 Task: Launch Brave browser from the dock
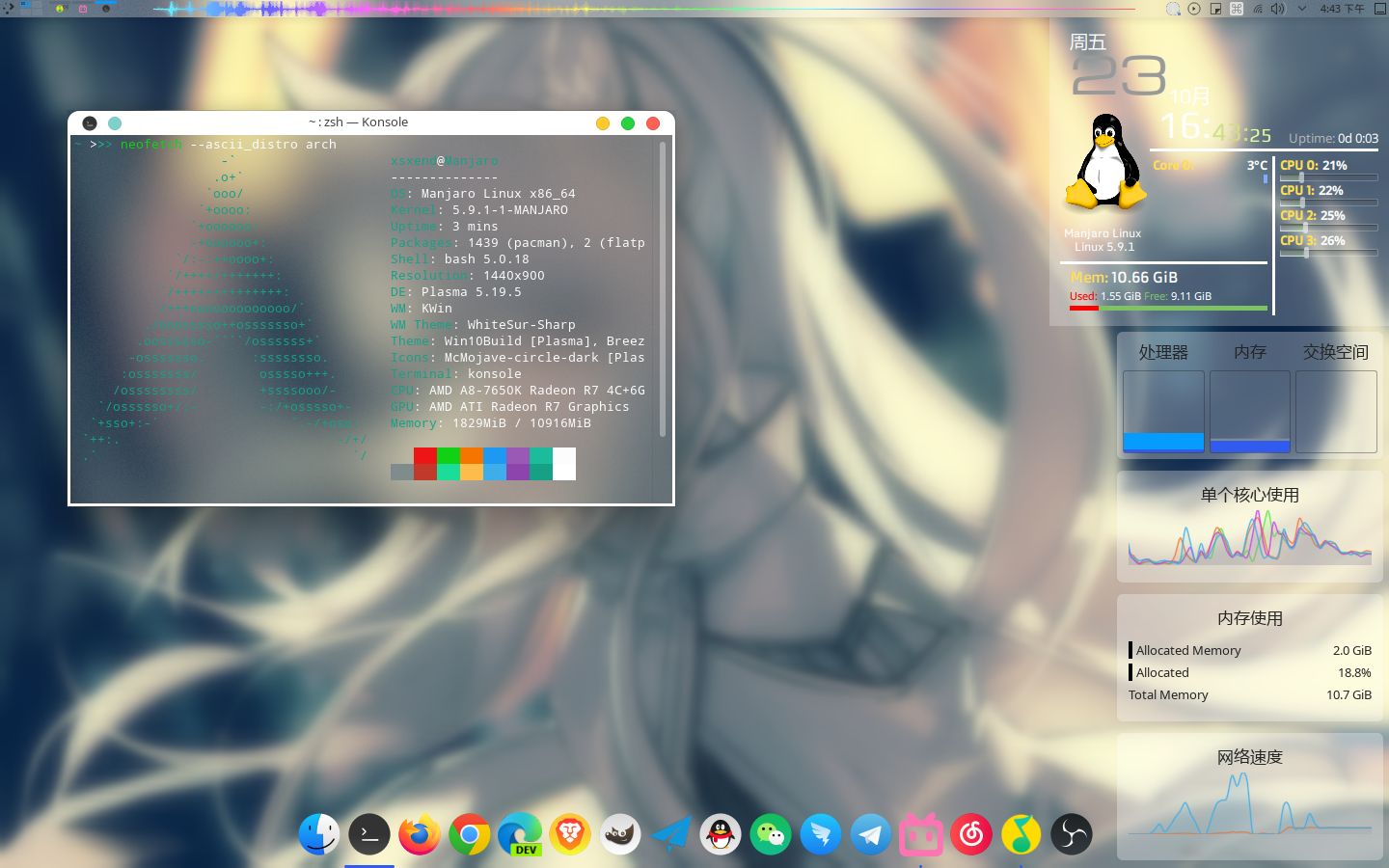[570, 834]
